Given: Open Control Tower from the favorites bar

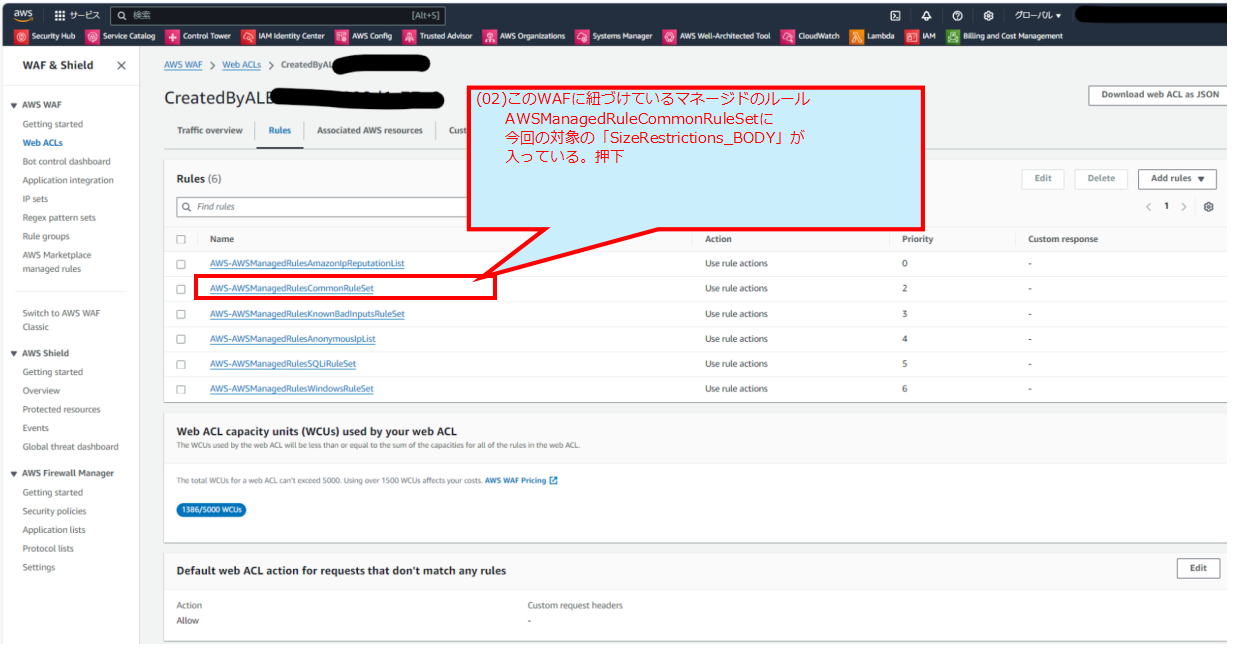Looking at the screenshot, I should pos(198,36).
